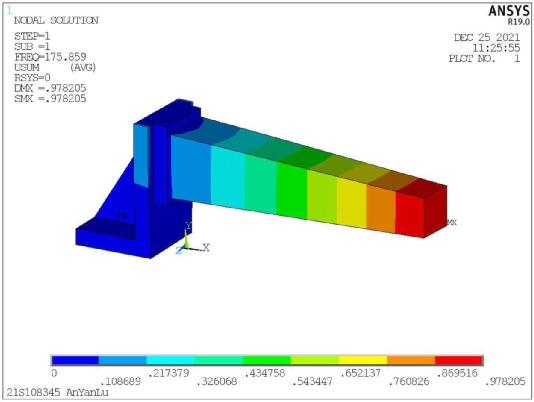Click the cyan legend color band
This screenshot has width=534, height=402.
[x=171, y=360]
